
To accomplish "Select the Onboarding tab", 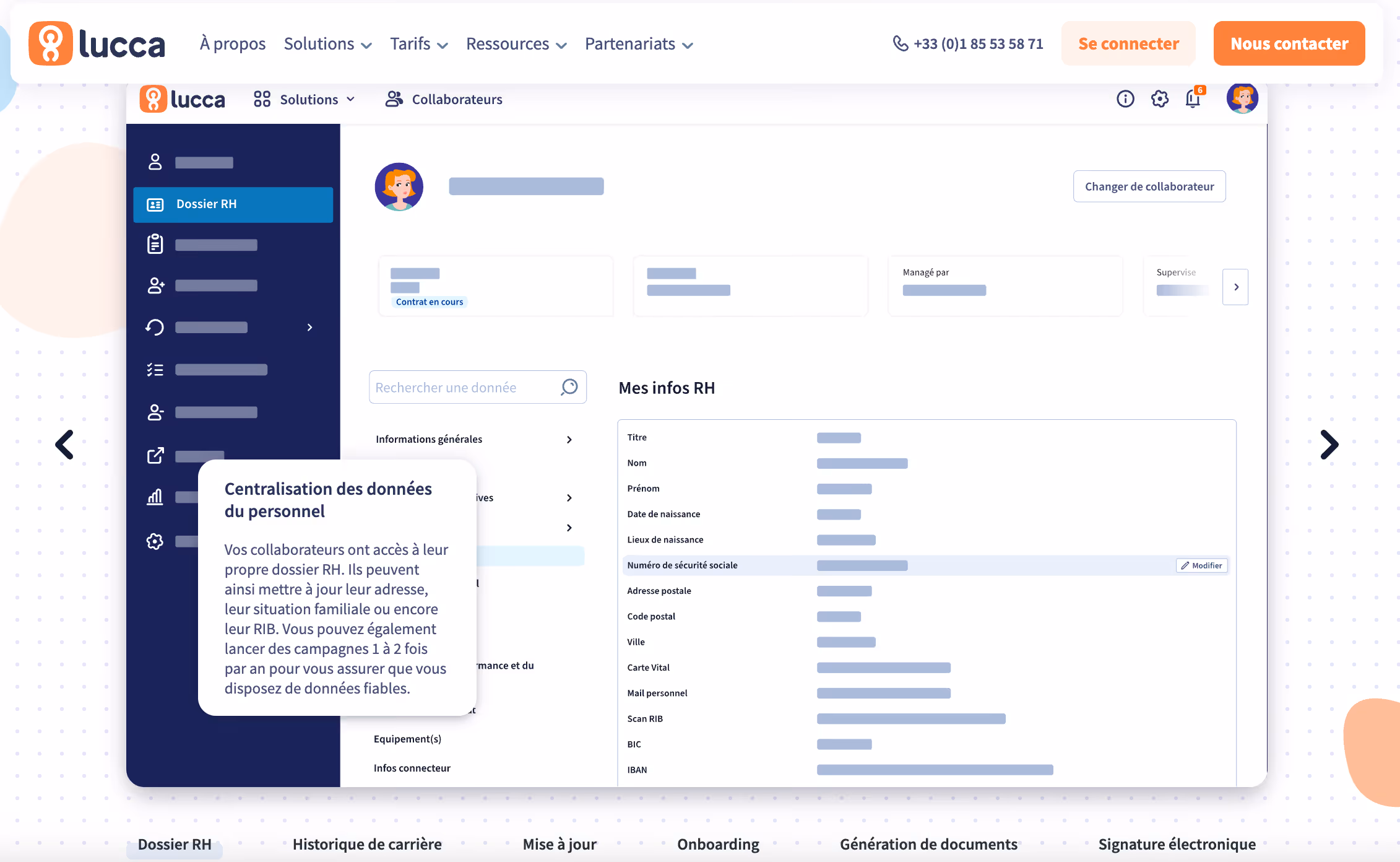I will click(x=718, y=844).
